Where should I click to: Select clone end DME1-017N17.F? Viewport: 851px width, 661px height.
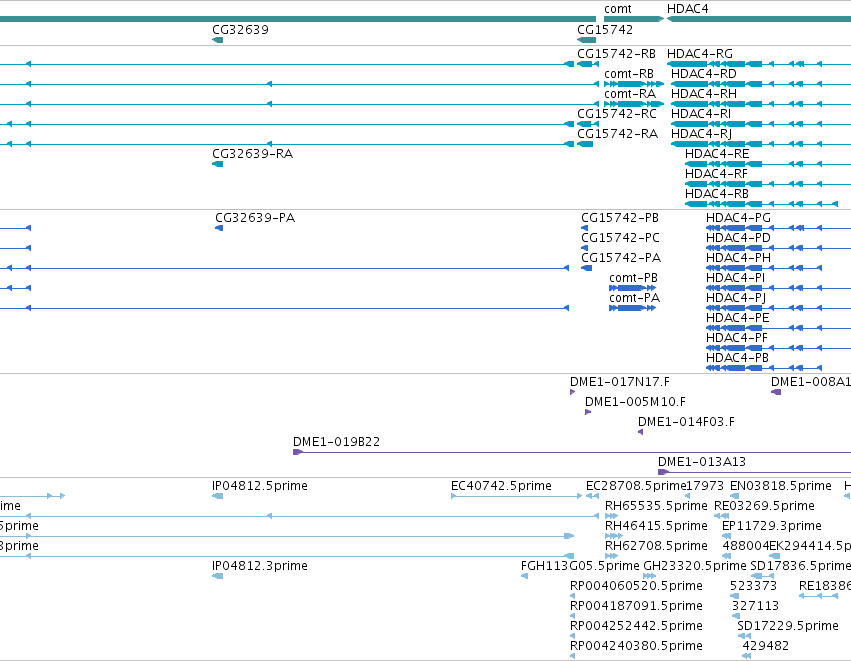click(620, 383)
